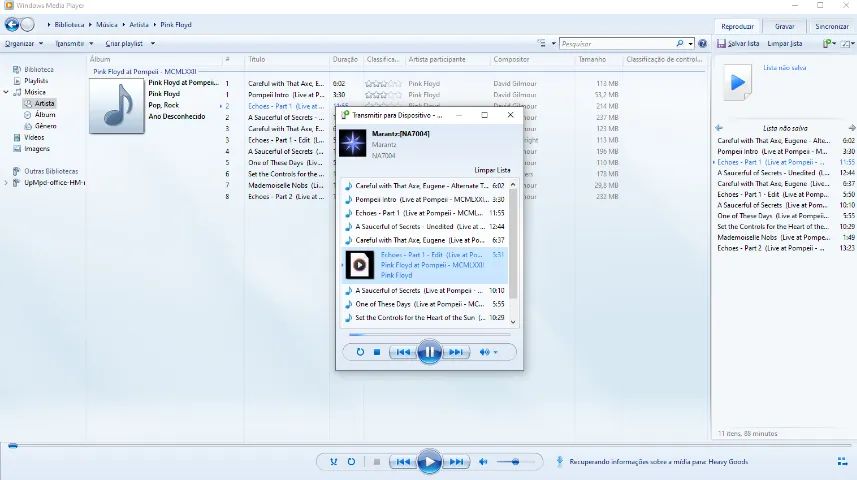
Task: Select Pompeii Intro in the transmit dialog list
Action: point(424,200)
